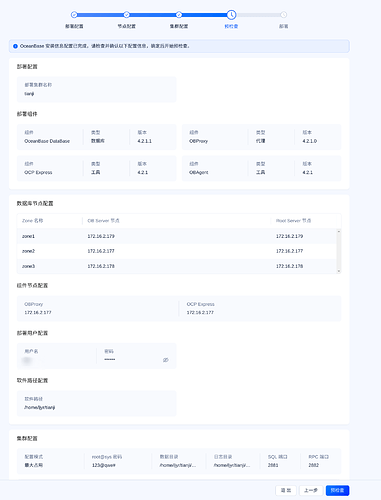Click the Zone 名称 column header
Screen dimensions: 381x500
coord(33,221)
